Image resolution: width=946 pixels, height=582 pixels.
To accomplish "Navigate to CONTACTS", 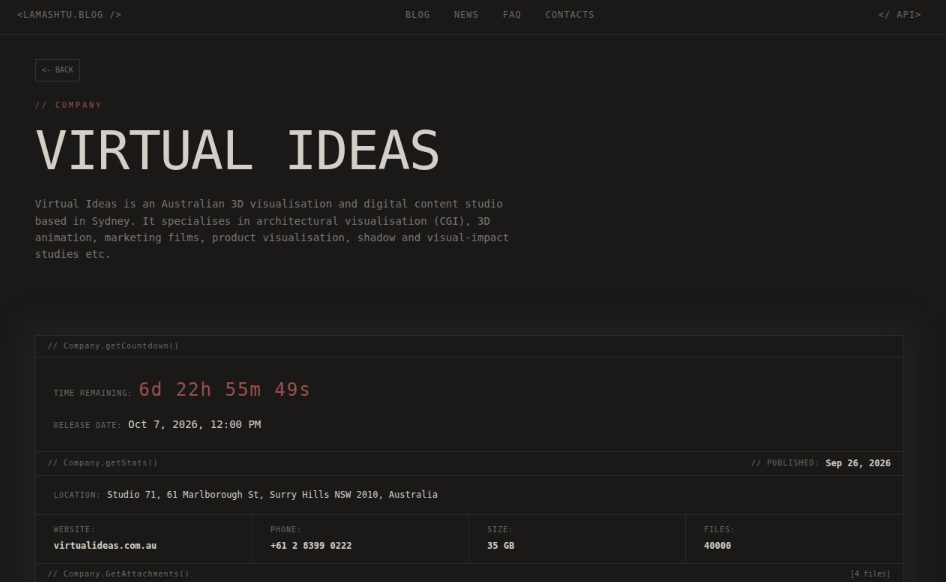I will point(570,14).
